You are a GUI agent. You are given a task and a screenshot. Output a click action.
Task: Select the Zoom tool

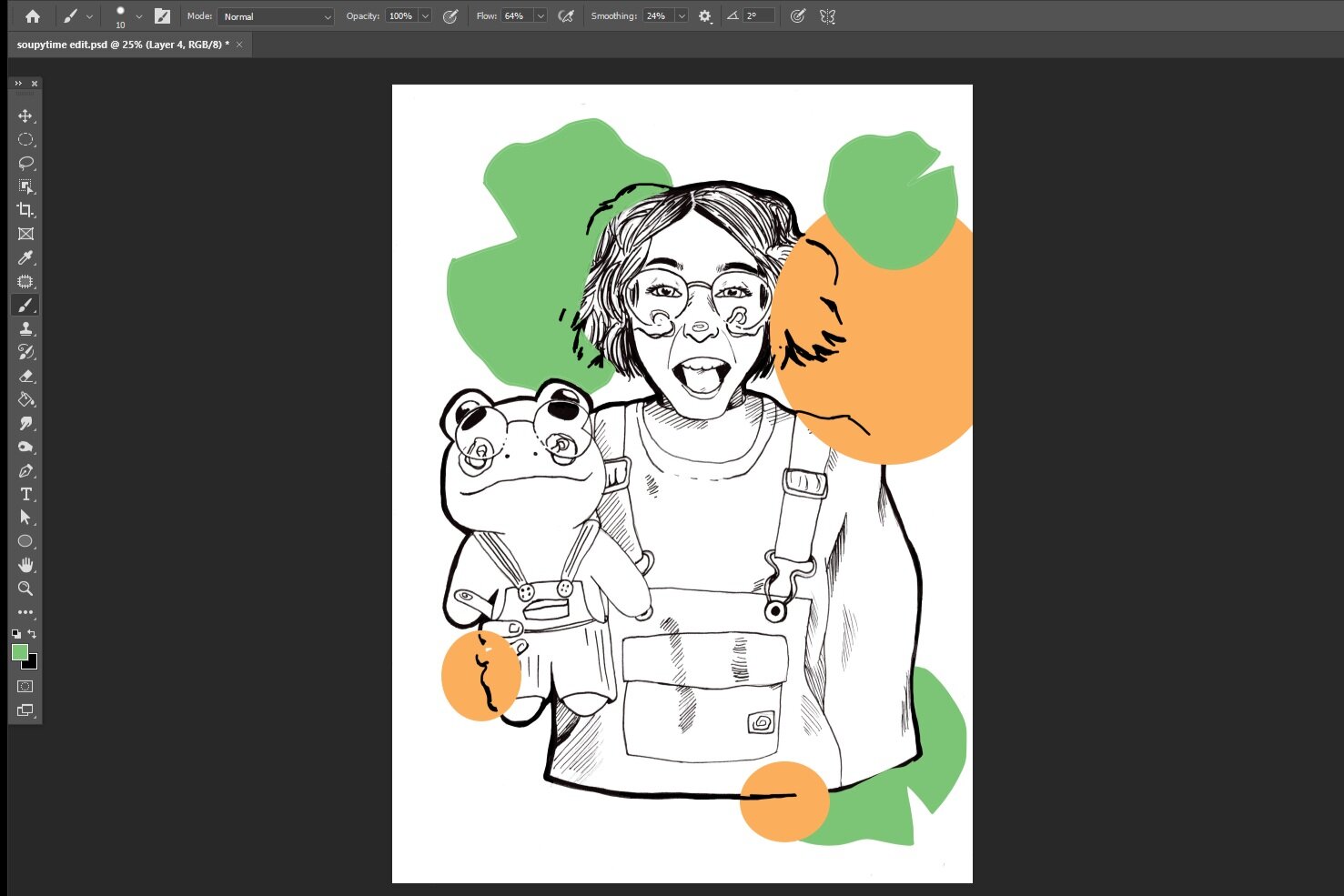25,589
